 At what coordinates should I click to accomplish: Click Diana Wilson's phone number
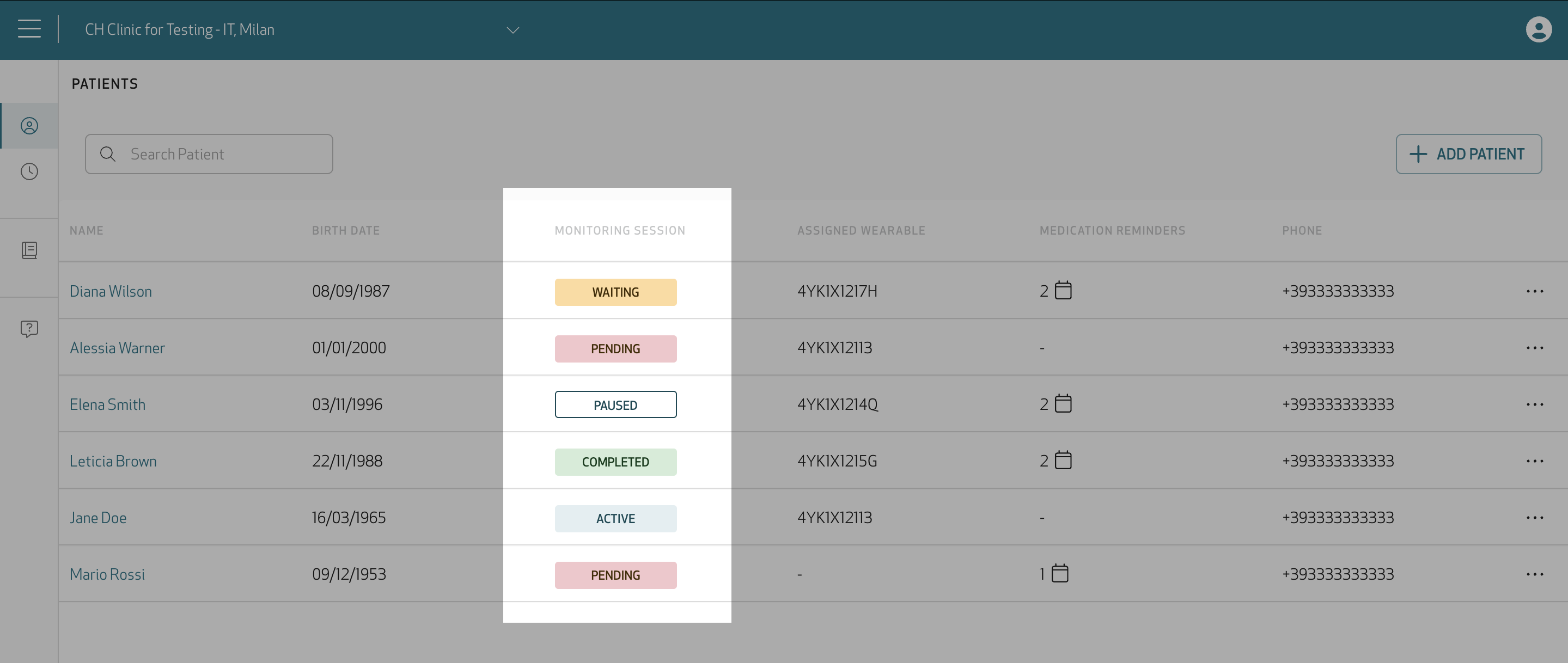(1338, 291)
